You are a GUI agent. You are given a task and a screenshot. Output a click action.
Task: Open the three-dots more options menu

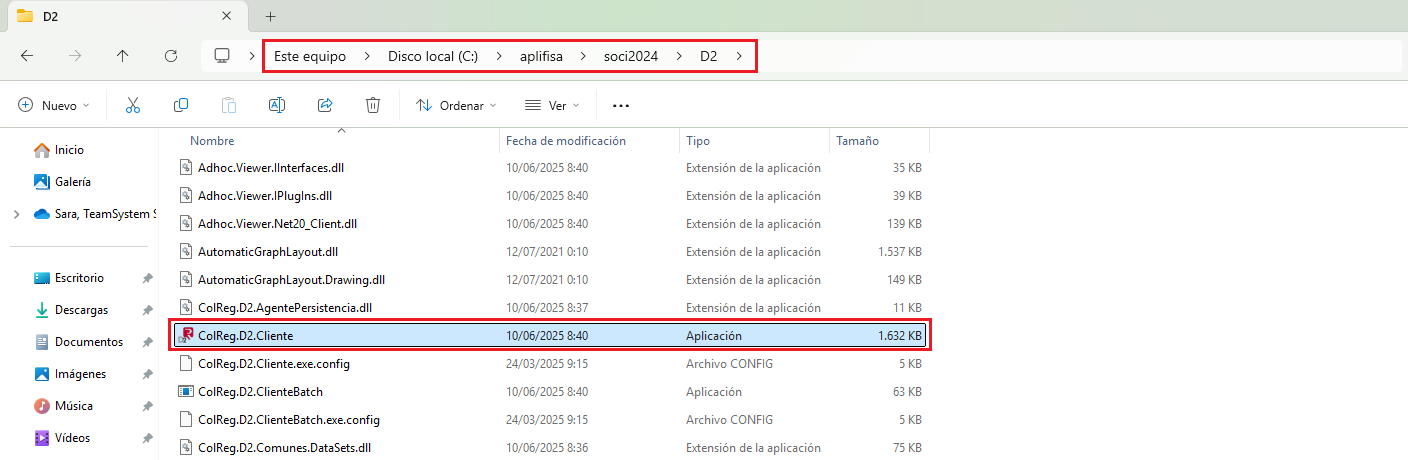(x=621, y=105)
